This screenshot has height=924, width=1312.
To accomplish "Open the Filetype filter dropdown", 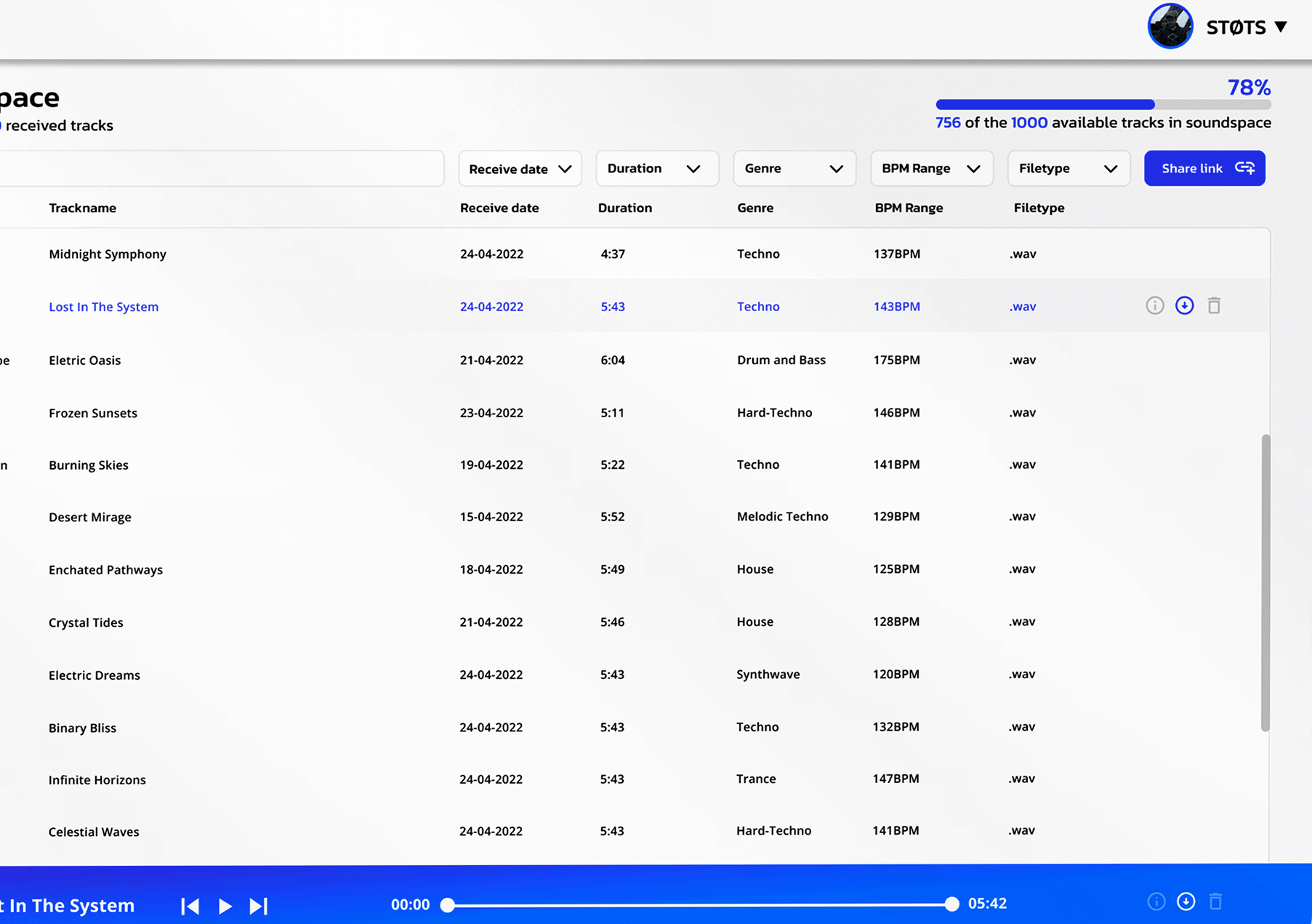I will pyautogui.click(x=1068, y=169).
